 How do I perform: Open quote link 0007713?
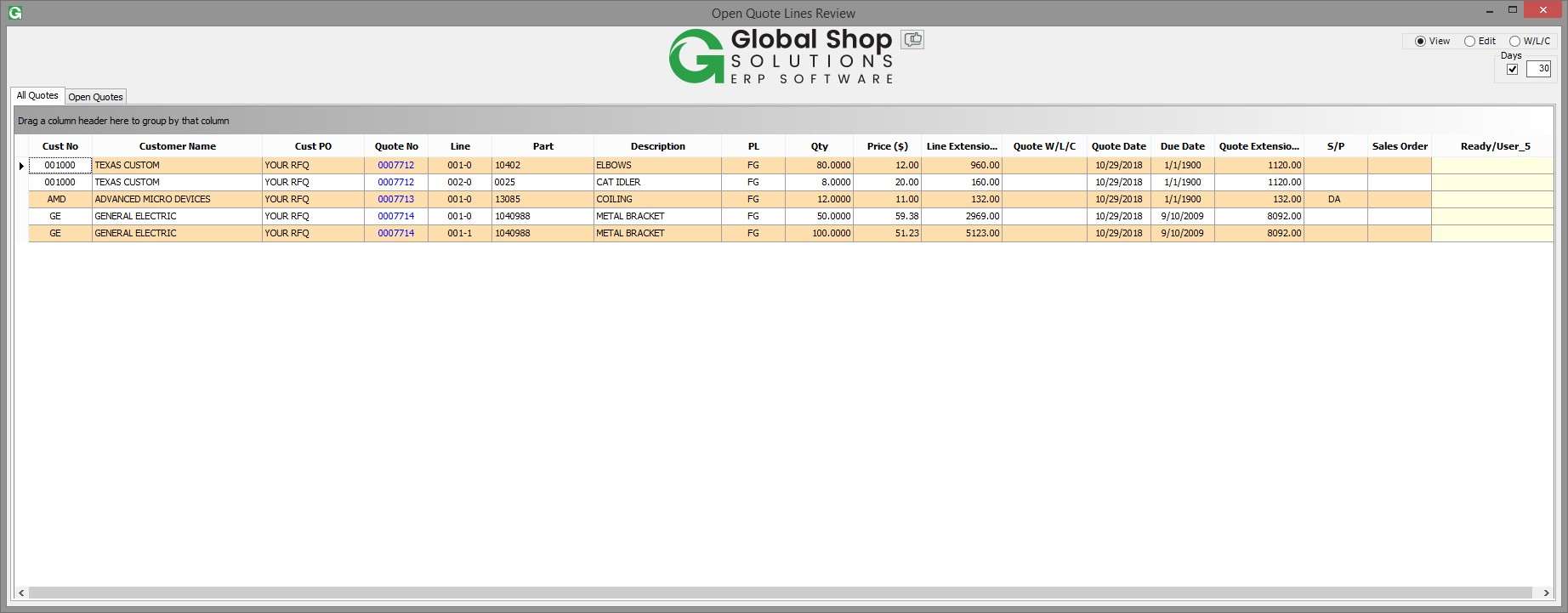(396, 199)
